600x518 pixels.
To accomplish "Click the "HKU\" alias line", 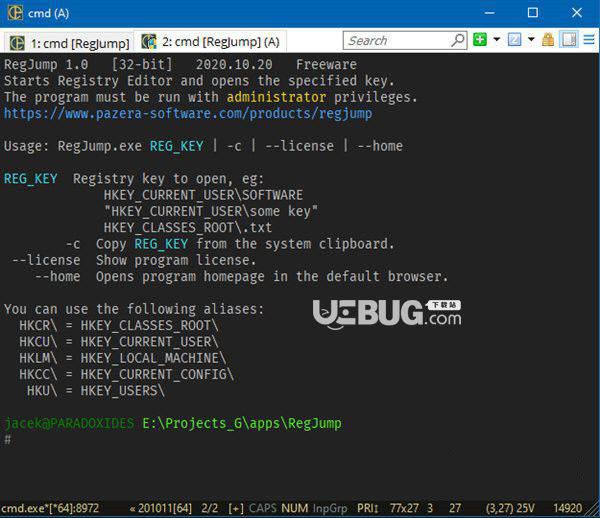I will [x=96, y=391].
